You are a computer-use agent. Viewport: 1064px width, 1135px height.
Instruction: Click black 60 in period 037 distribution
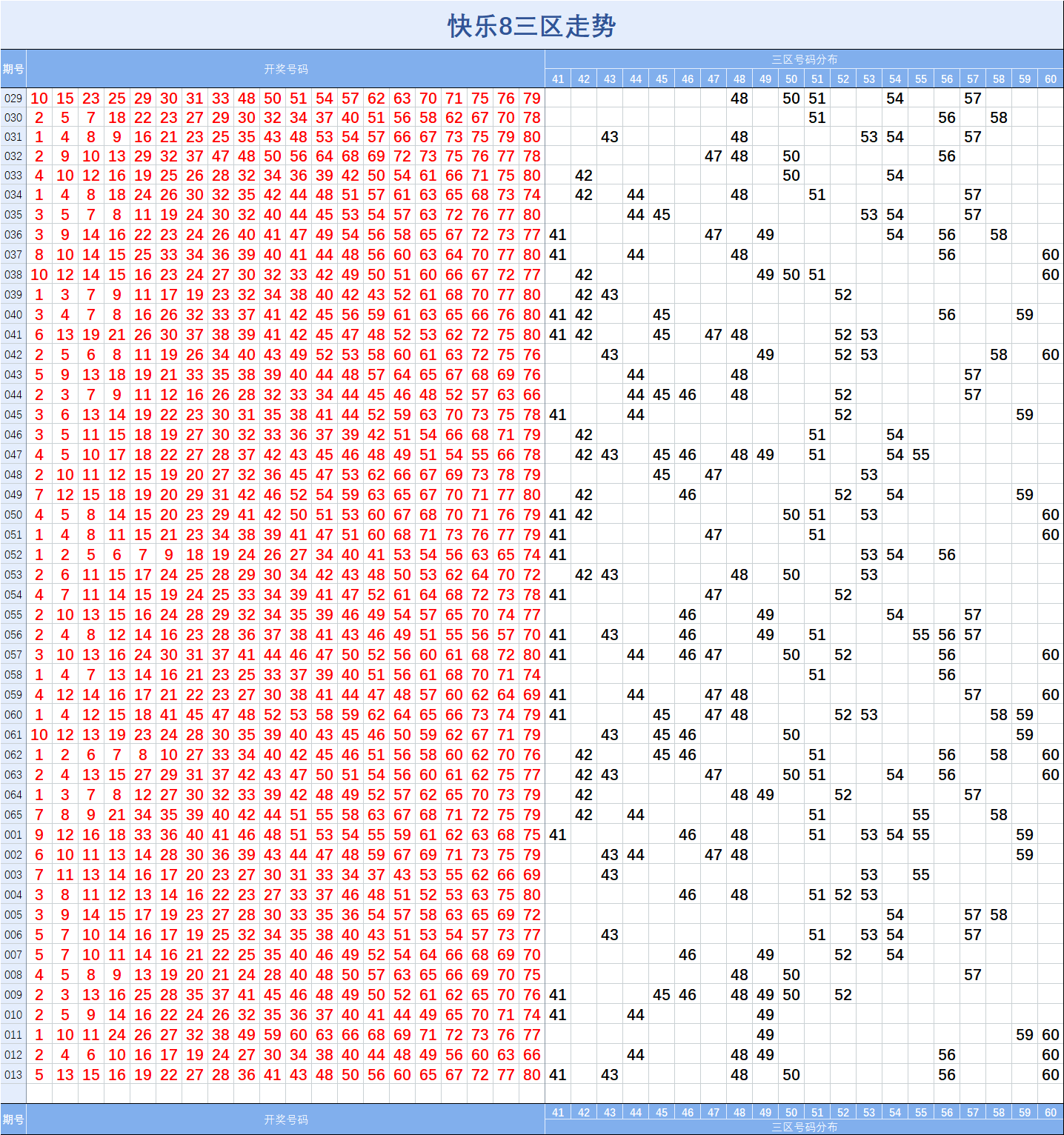(1051, 255)
